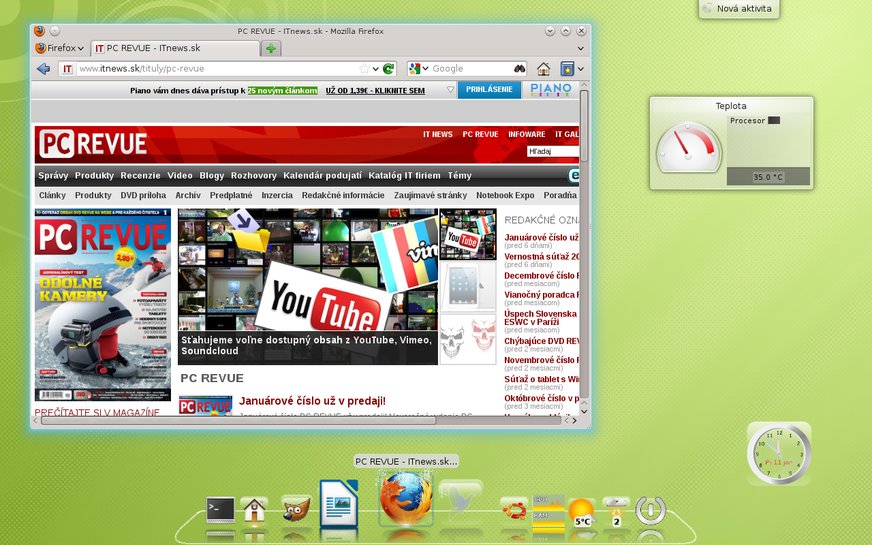Screen dimensions: 872x545
Task: Click the Nová aktivita button
Action: click(739, 9)
